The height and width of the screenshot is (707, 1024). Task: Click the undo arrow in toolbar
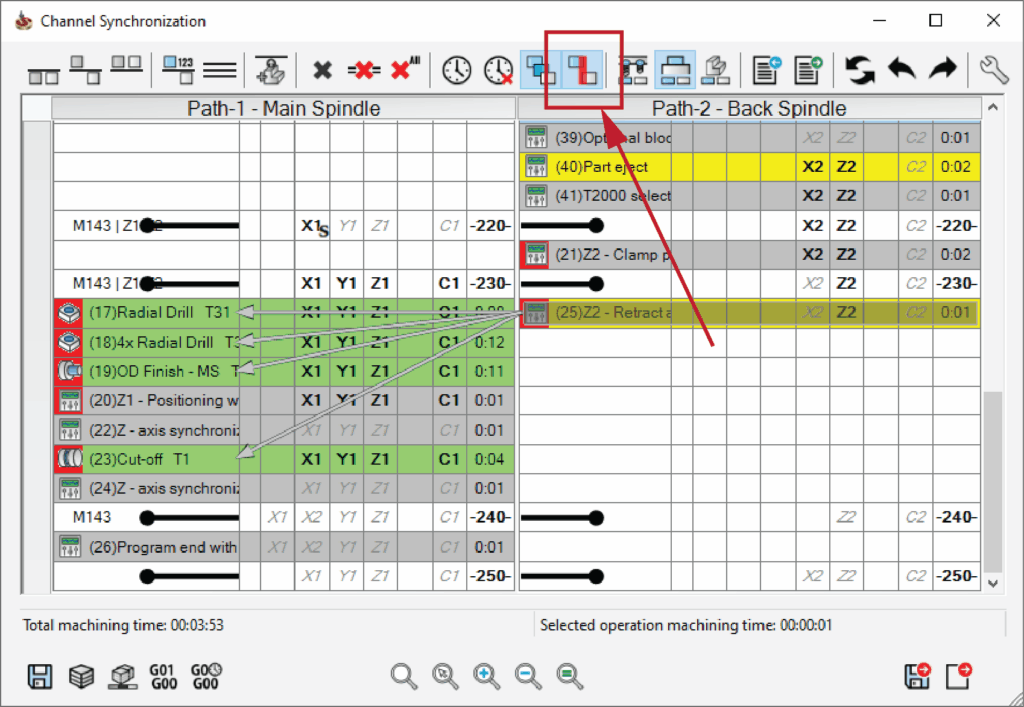tap(902, 70)
